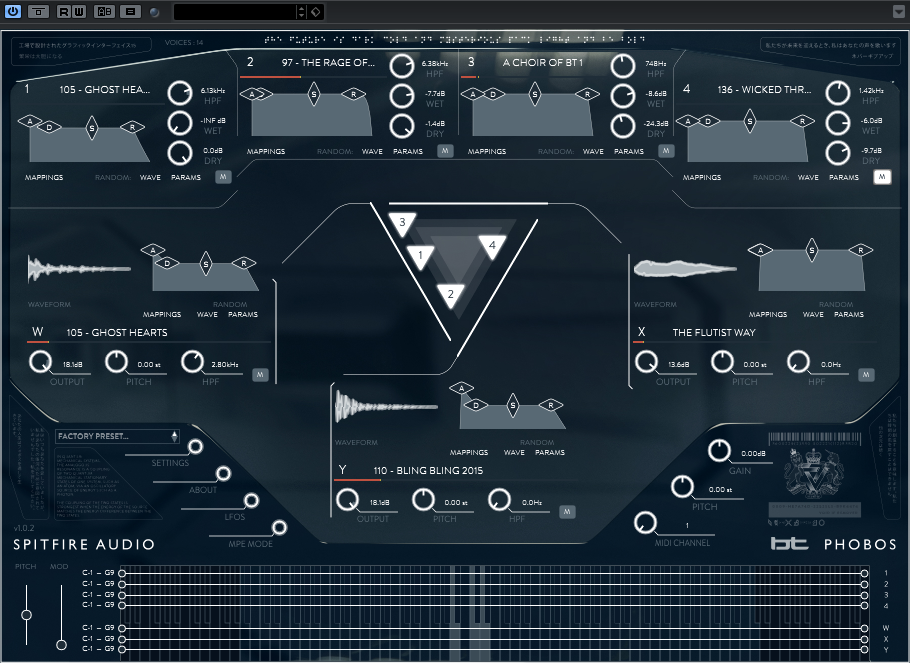
Task: Click the preset stepper arrows in host toolbar
Action: (x=301, y=12)
